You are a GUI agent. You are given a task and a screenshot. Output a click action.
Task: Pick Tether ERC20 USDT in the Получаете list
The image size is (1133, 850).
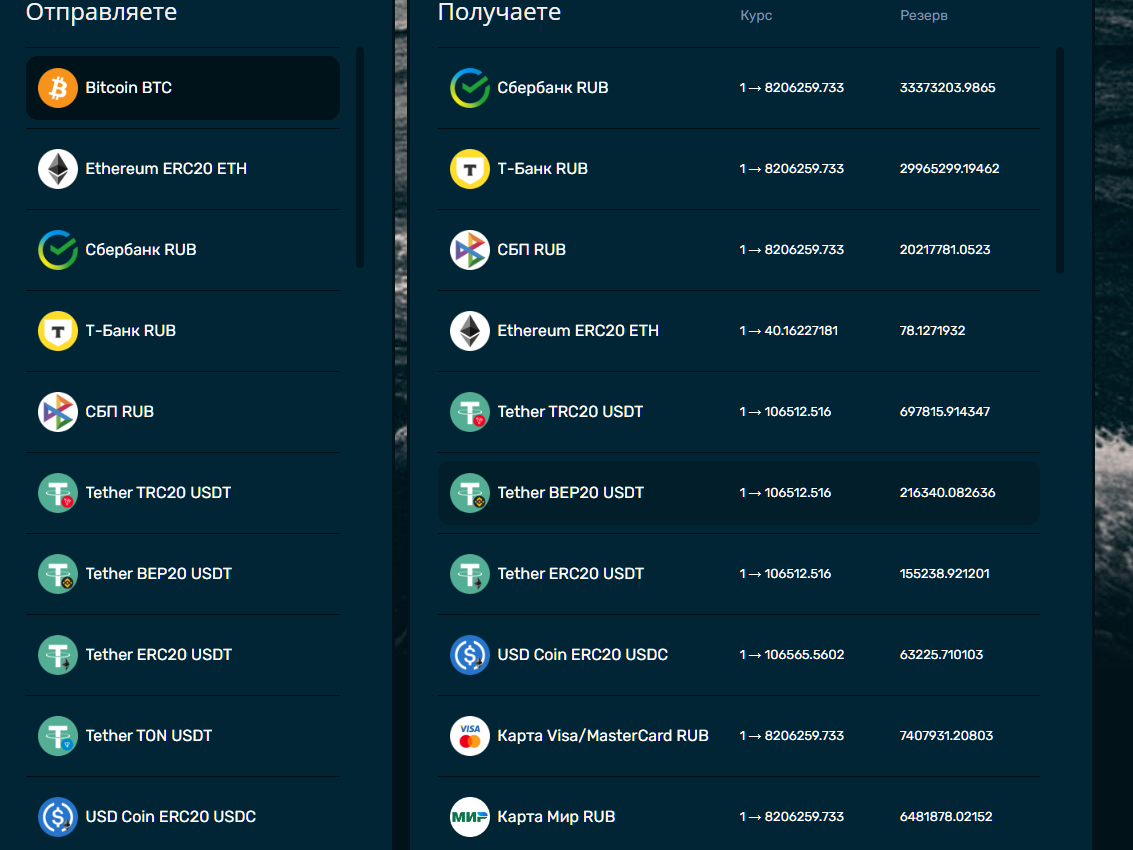tap(570, 574)
